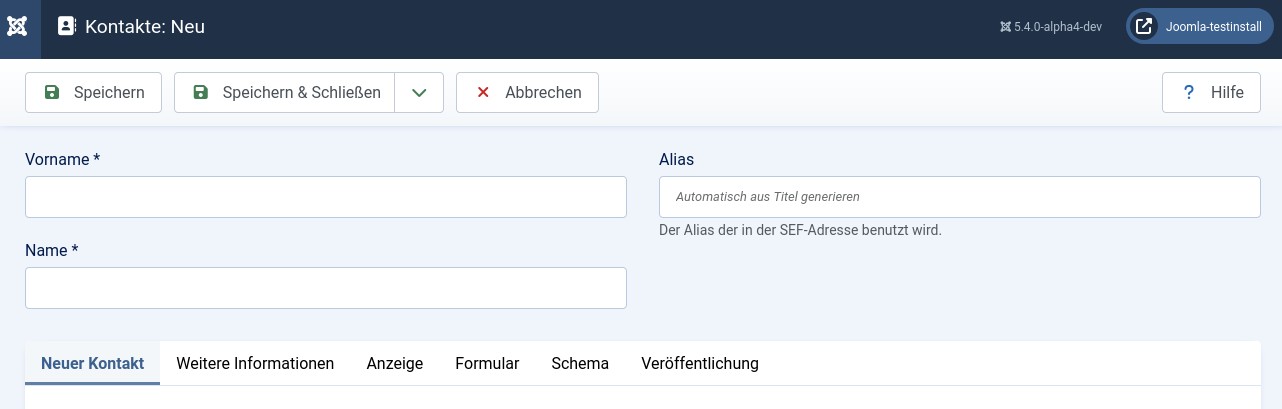The image size is (1282, 409).
Task: Click the Joomla version 5.4.0-alpha4-dev indicator
Action: coord(1050,27)
